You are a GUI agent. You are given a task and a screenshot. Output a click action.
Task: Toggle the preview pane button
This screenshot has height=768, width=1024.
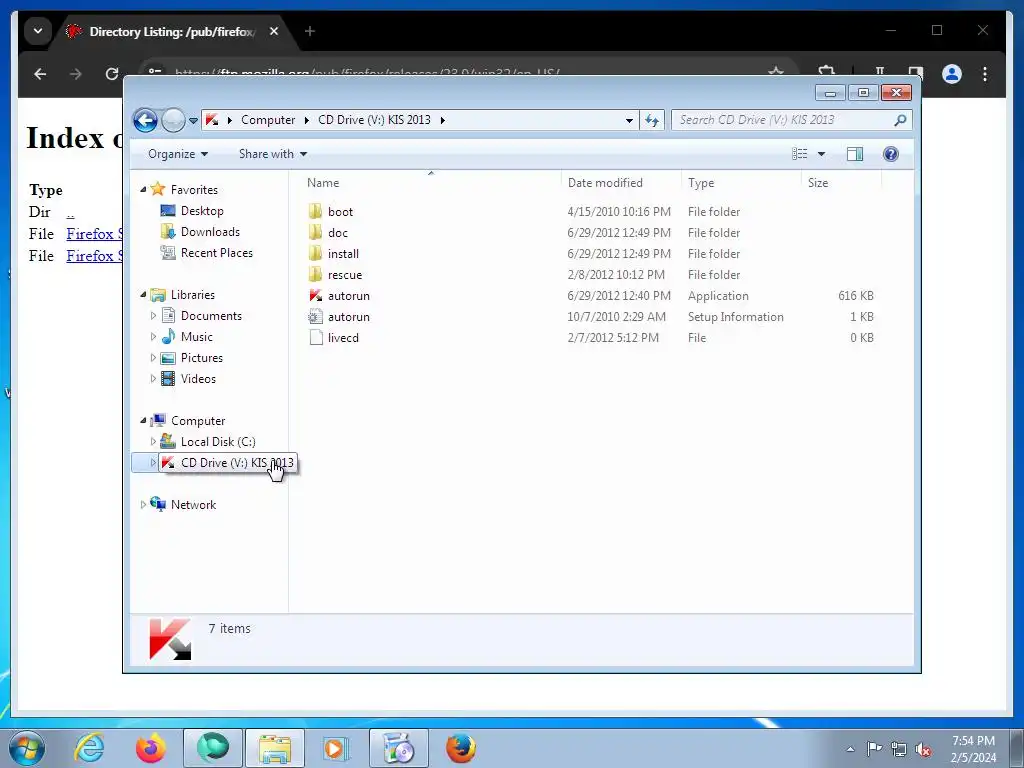(x=855, y=154)
